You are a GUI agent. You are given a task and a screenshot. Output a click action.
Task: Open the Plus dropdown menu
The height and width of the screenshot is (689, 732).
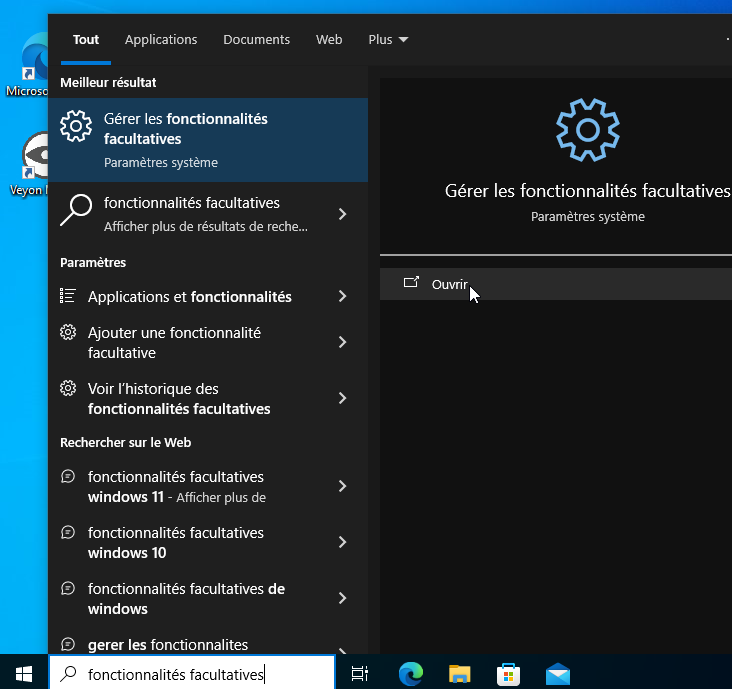388,40
